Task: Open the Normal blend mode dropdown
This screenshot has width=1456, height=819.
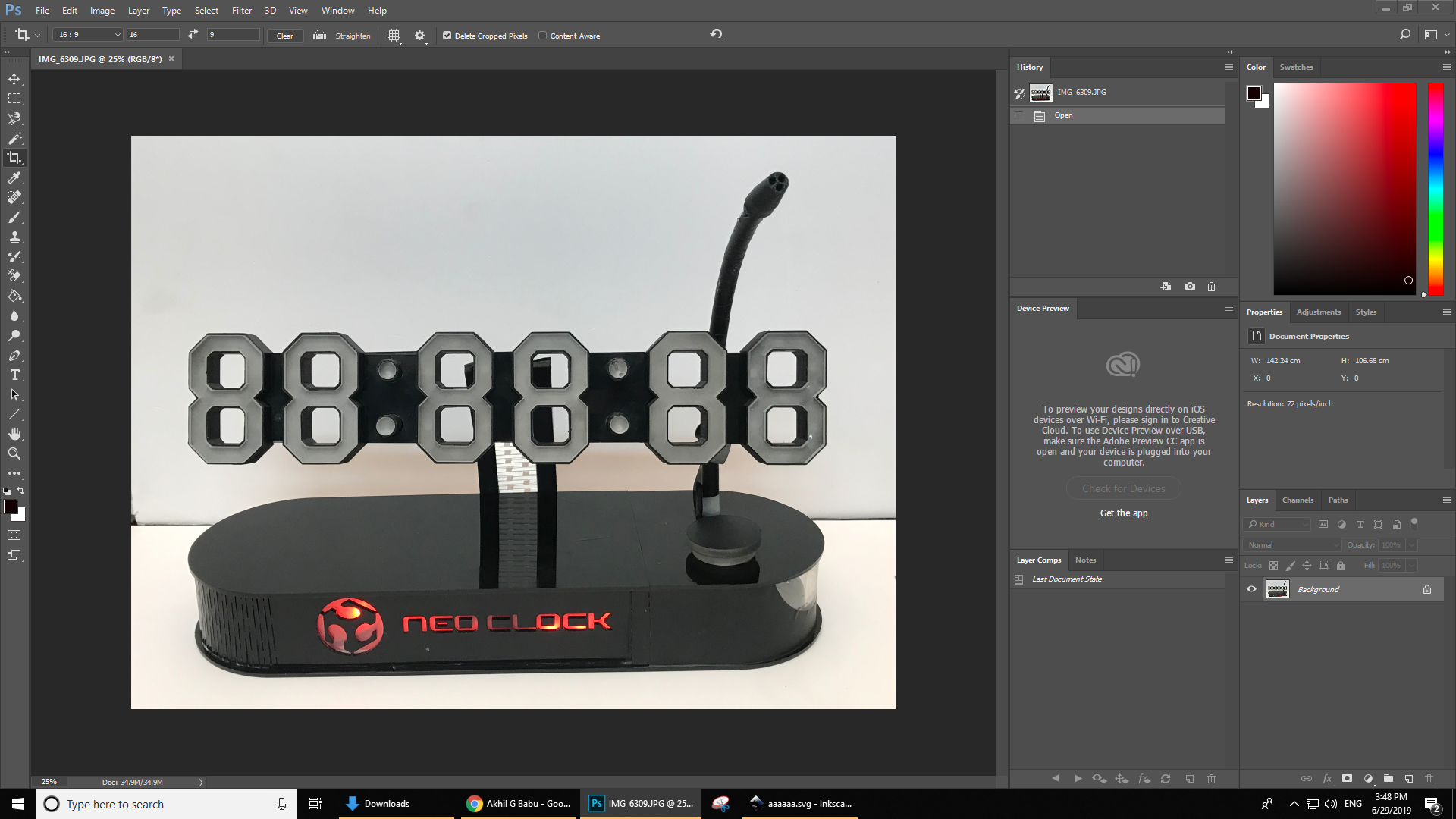Action: click(1293, 544)
